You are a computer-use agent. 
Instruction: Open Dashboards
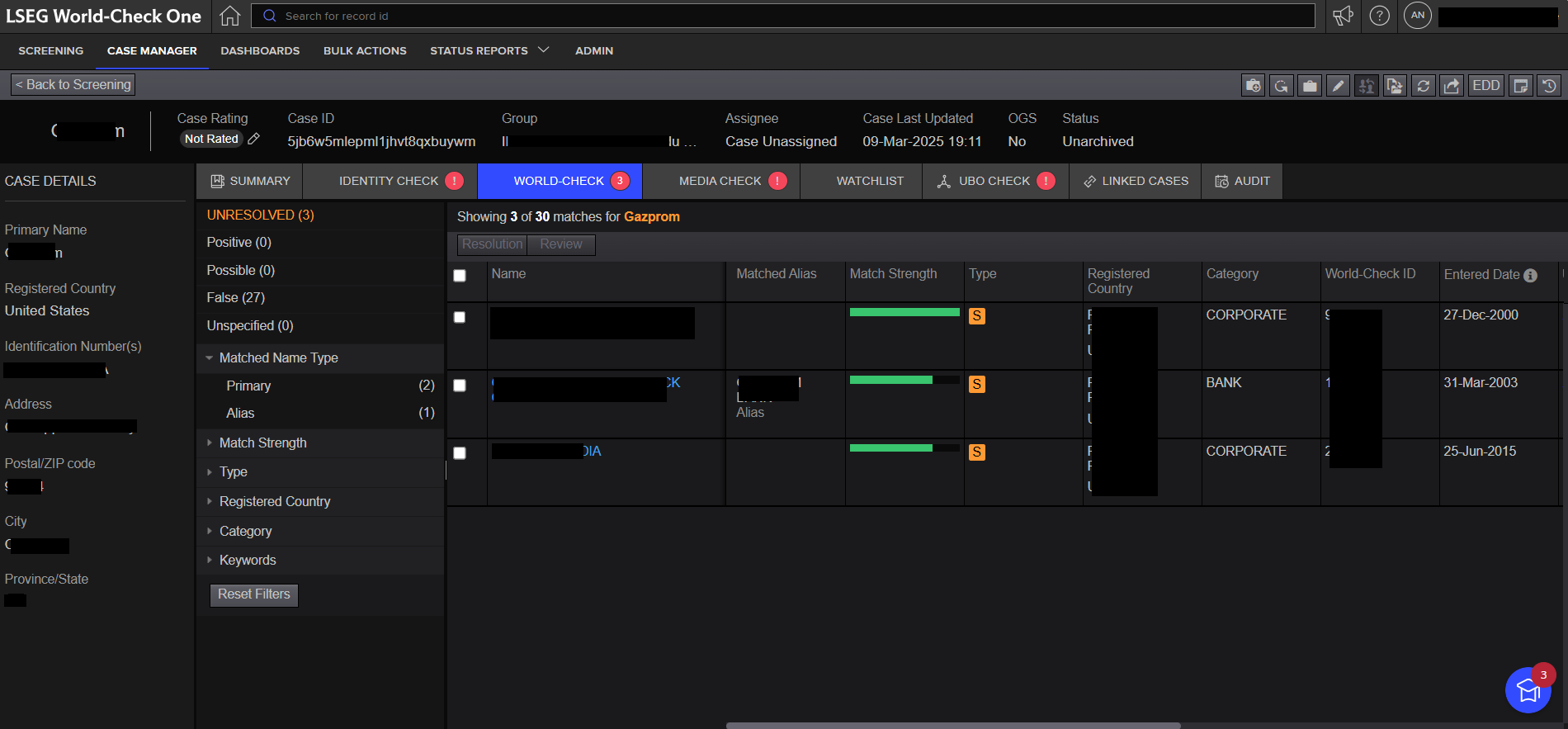tap(260, 50)
